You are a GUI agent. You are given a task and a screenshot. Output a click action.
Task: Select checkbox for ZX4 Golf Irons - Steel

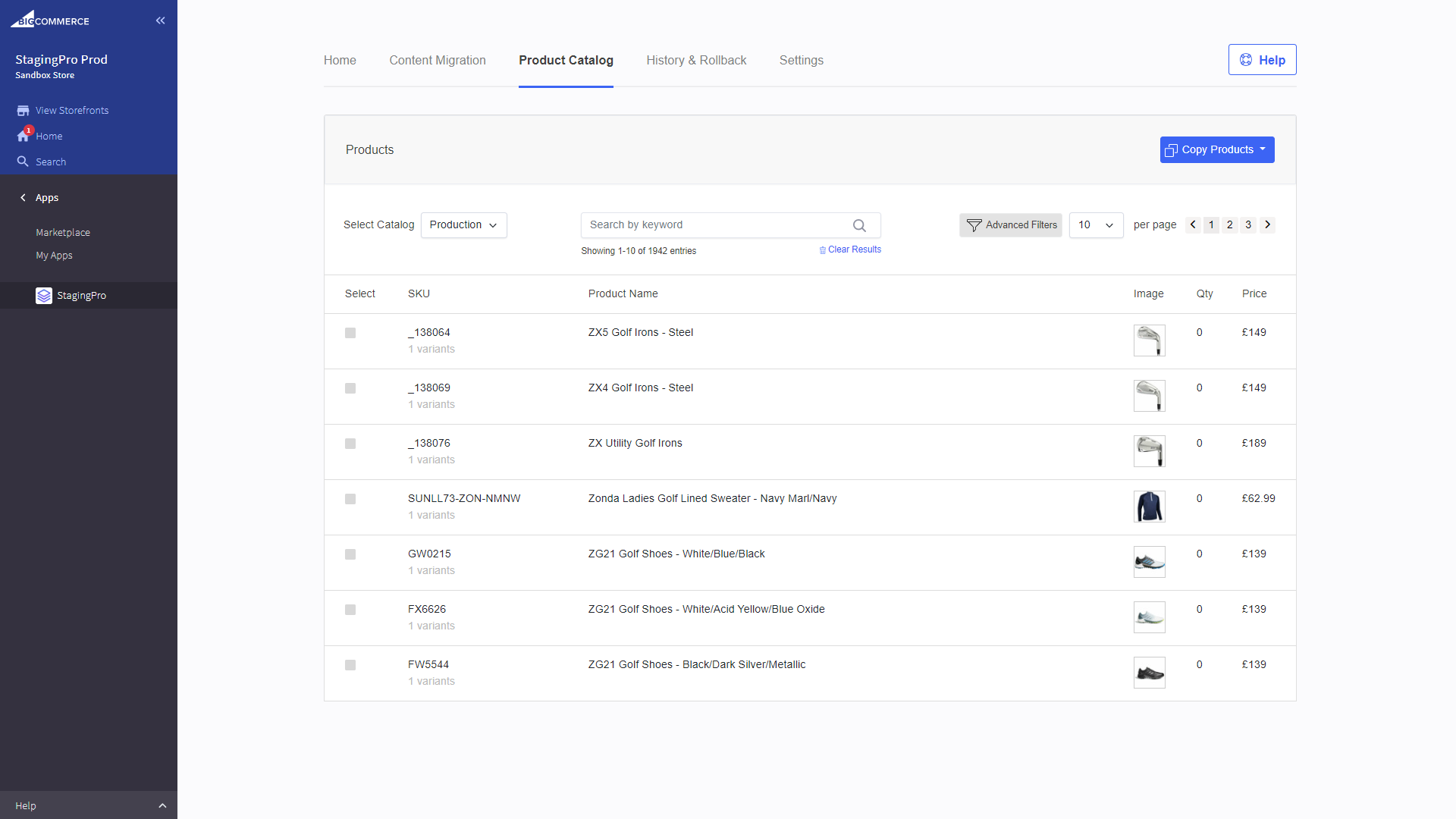(350, 388)
